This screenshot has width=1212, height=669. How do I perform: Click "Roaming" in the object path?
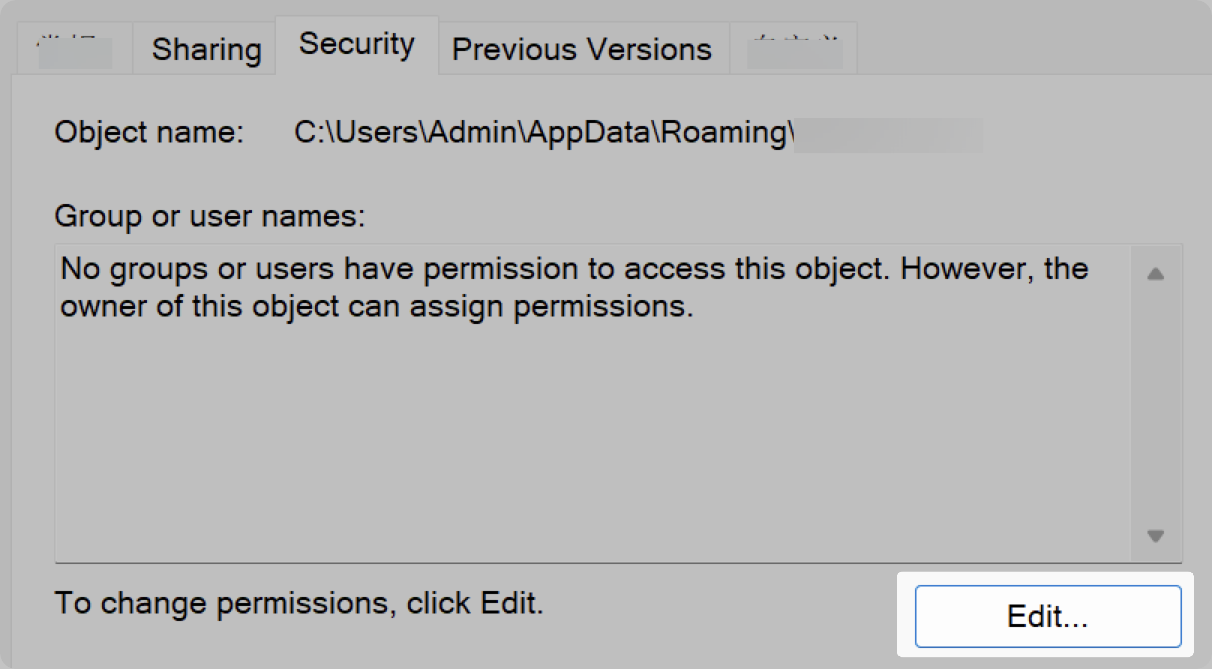coord(722,134)
